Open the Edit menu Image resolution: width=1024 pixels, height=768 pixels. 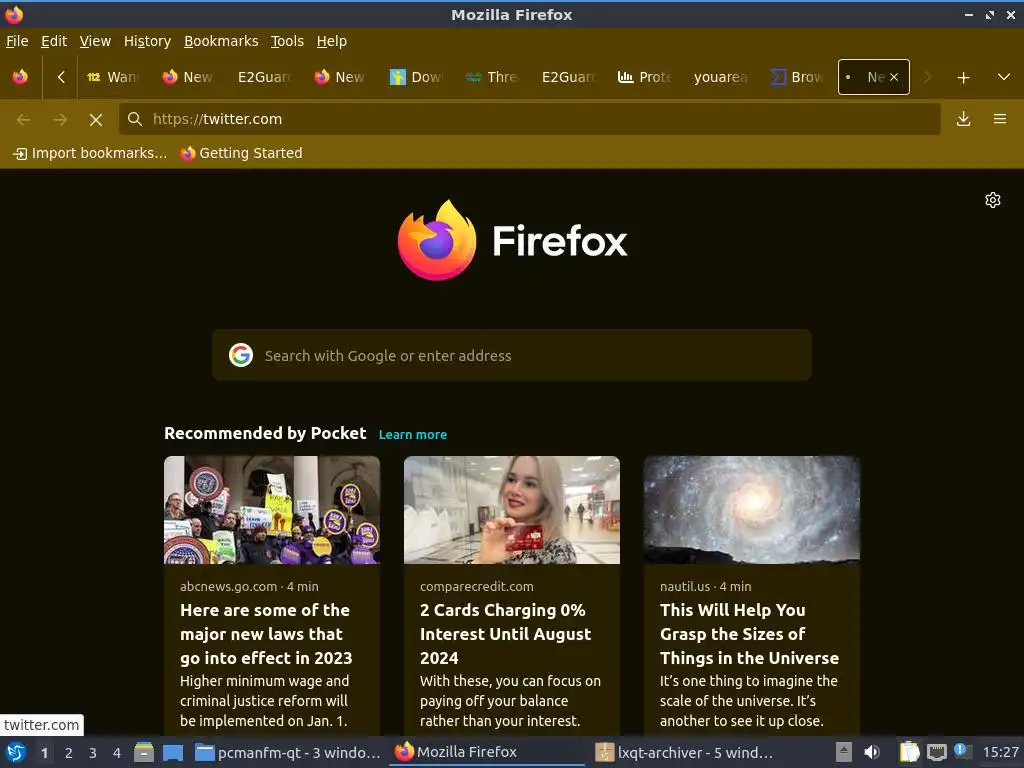pyautogui.click(x=54, y=41)
